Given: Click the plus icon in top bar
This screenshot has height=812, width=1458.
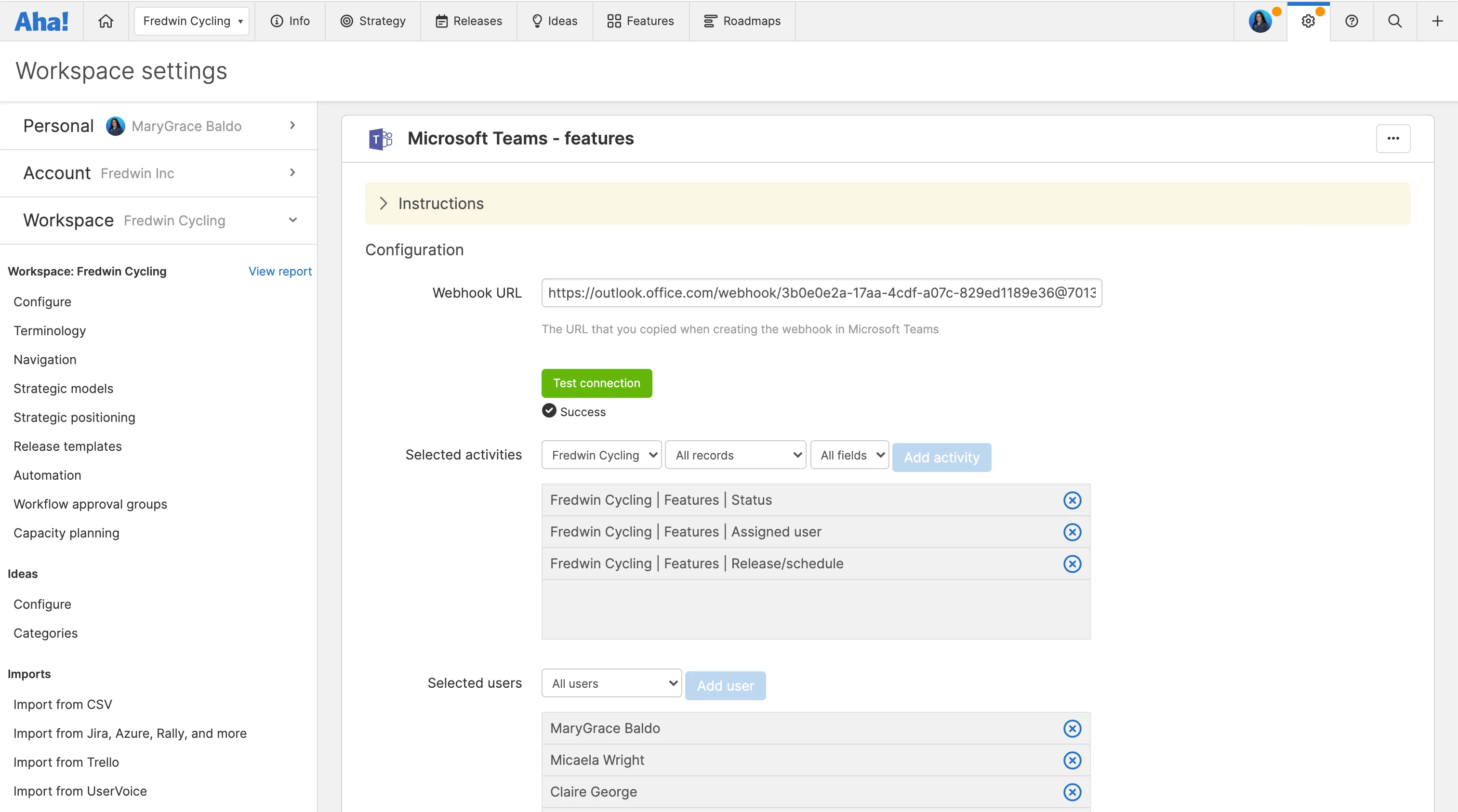Looking at the screenshot, I should (x=1437, y=21).
